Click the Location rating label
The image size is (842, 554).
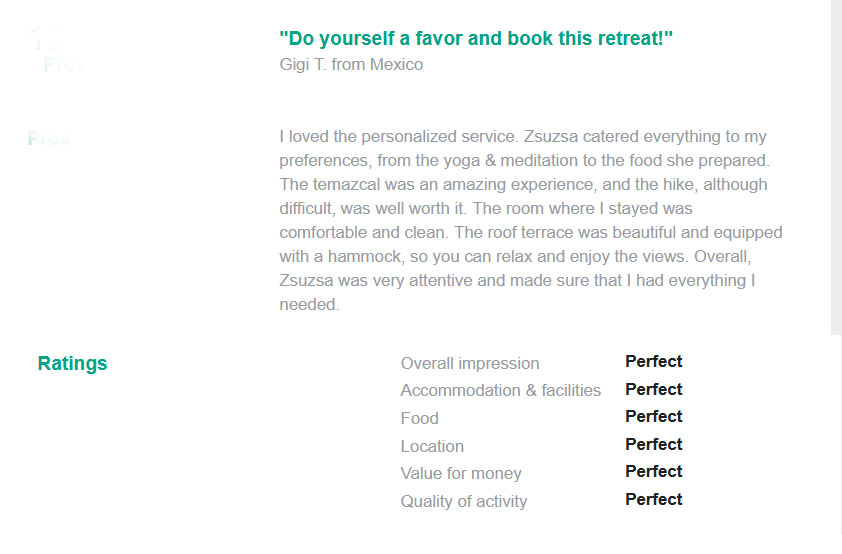(432, 446)
